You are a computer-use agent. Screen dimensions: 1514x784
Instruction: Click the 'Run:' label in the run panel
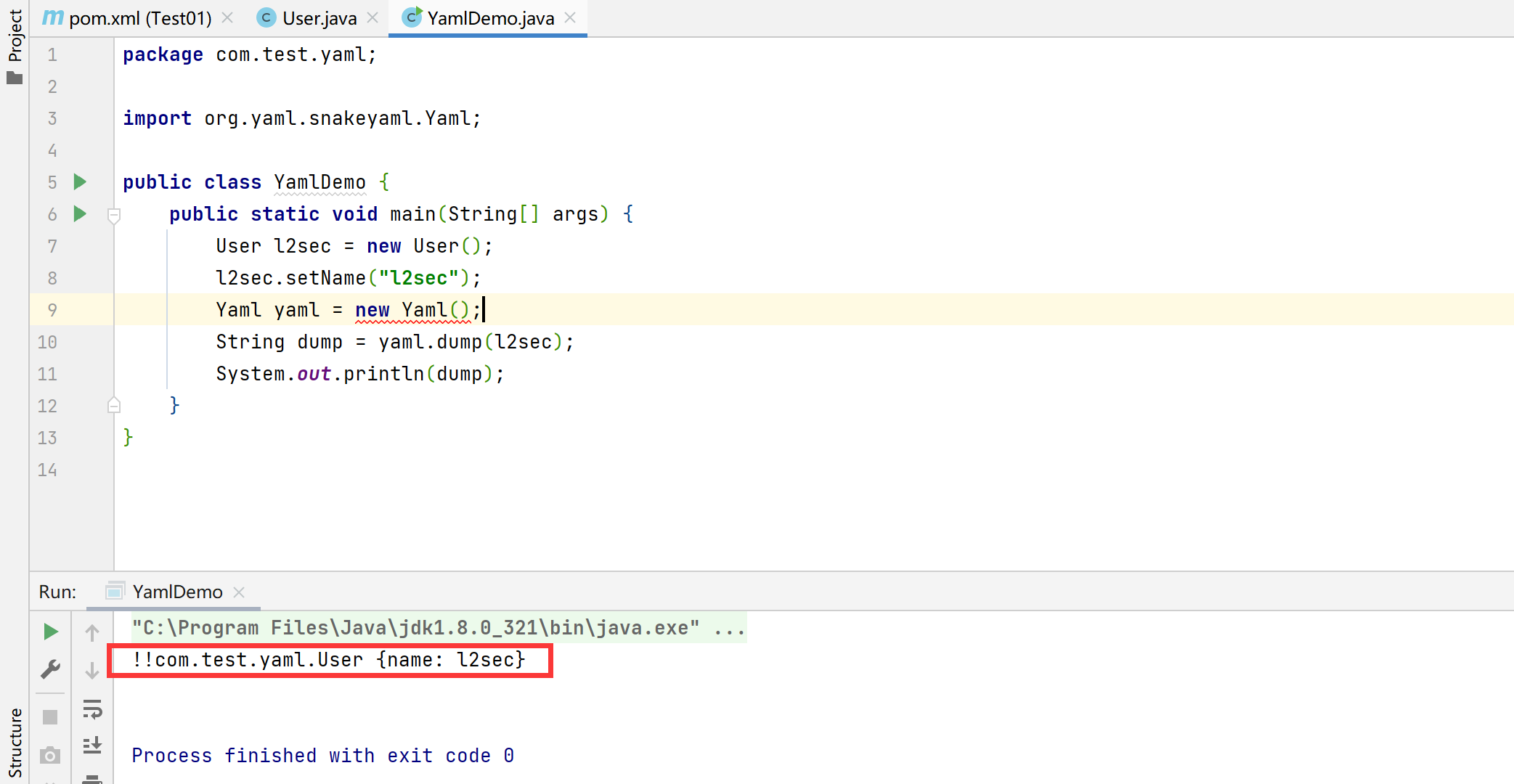[x=57, y=592]
